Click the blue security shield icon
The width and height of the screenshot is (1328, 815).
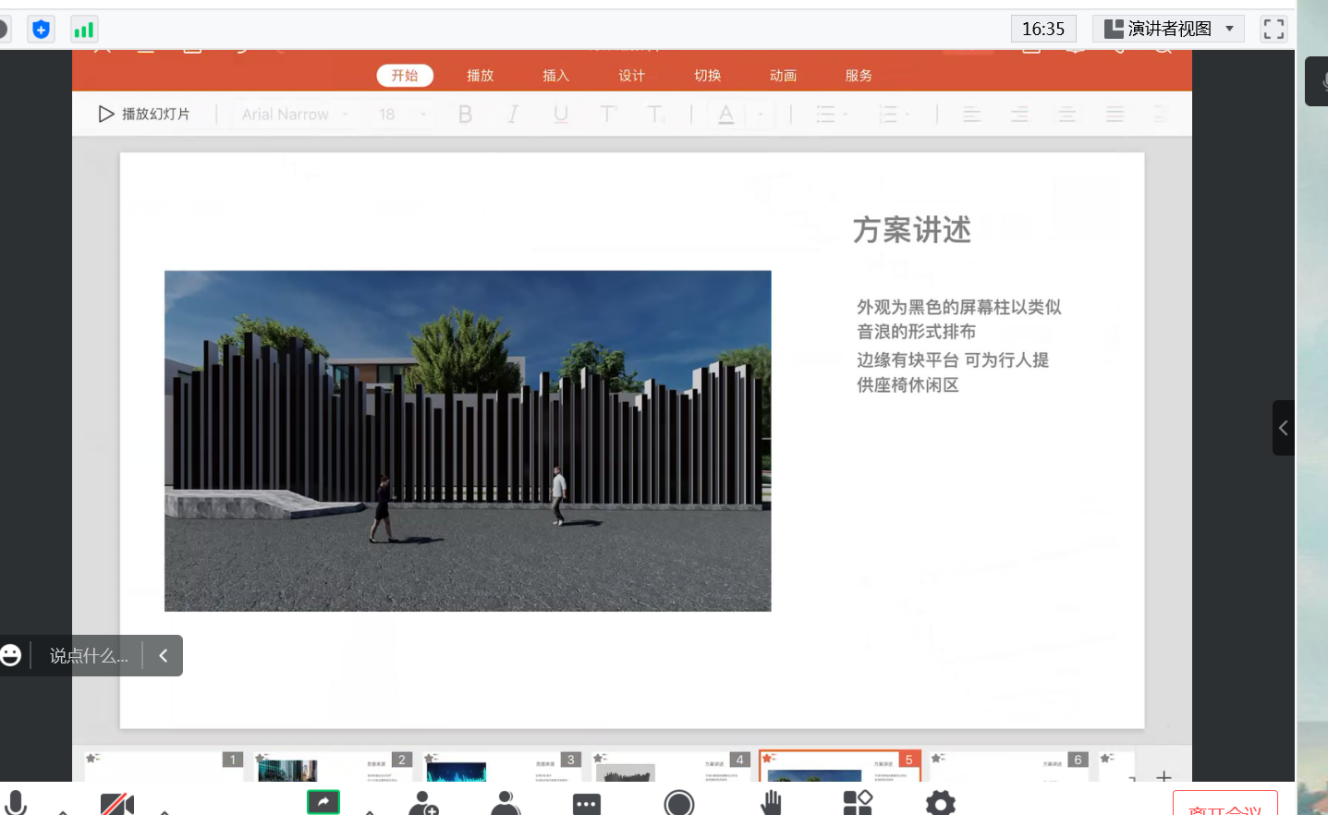(x=40, y=29)
